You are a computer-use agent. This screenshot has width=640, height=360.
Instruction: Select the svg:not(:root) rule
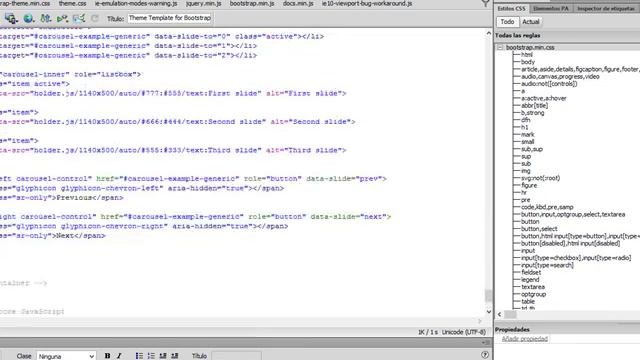click(540, 178)
